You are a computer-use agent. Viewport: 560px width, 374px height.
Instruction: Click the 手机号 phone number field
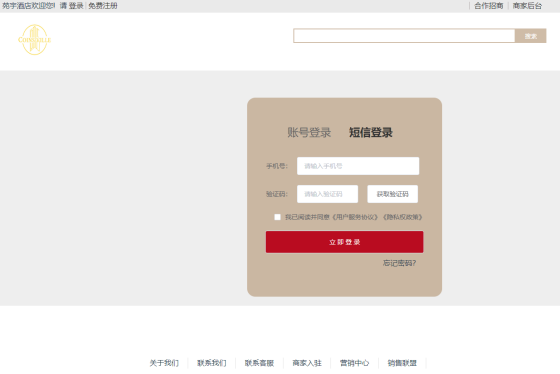pyautogui.click(x=358, y=166)
